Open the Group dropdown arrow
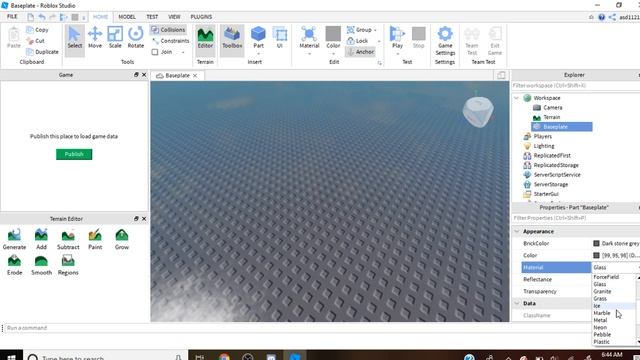Image resolution: width=640 pixels, height=360 pixels. 375,30
